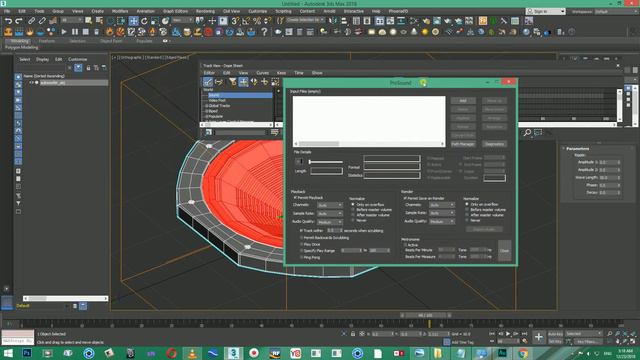Screen dimensions: 640x360
Task: Click the large plus Set Keys icon
Action: click(539, 337)
